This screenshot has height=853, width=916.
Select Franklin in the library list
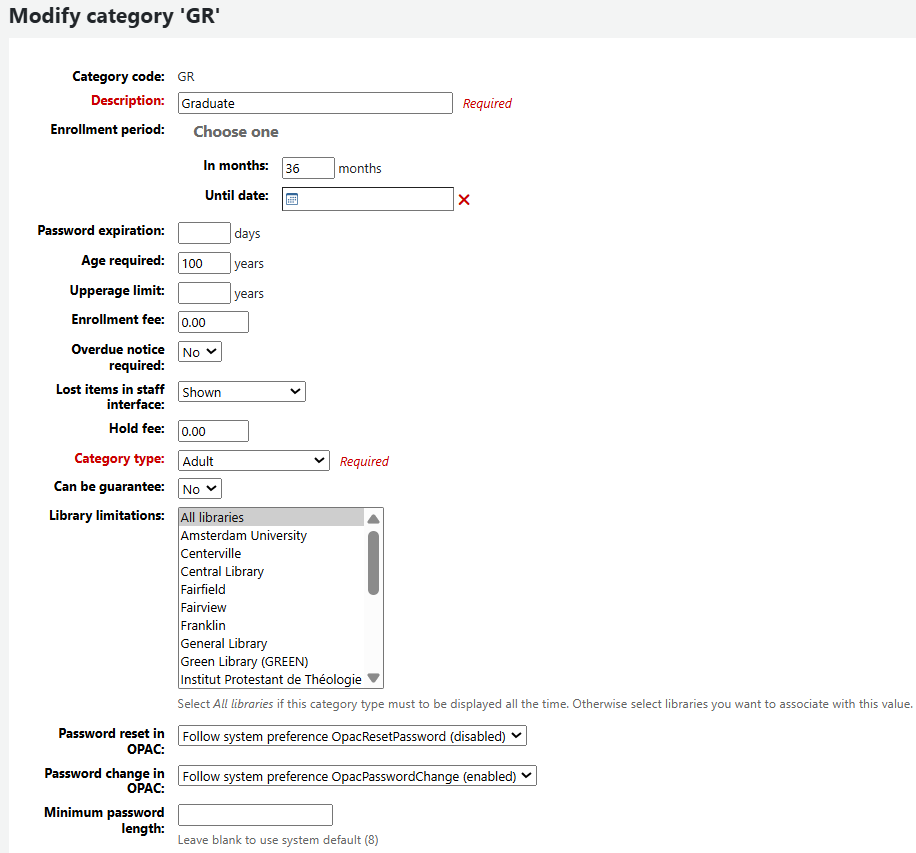click(272, 626)
